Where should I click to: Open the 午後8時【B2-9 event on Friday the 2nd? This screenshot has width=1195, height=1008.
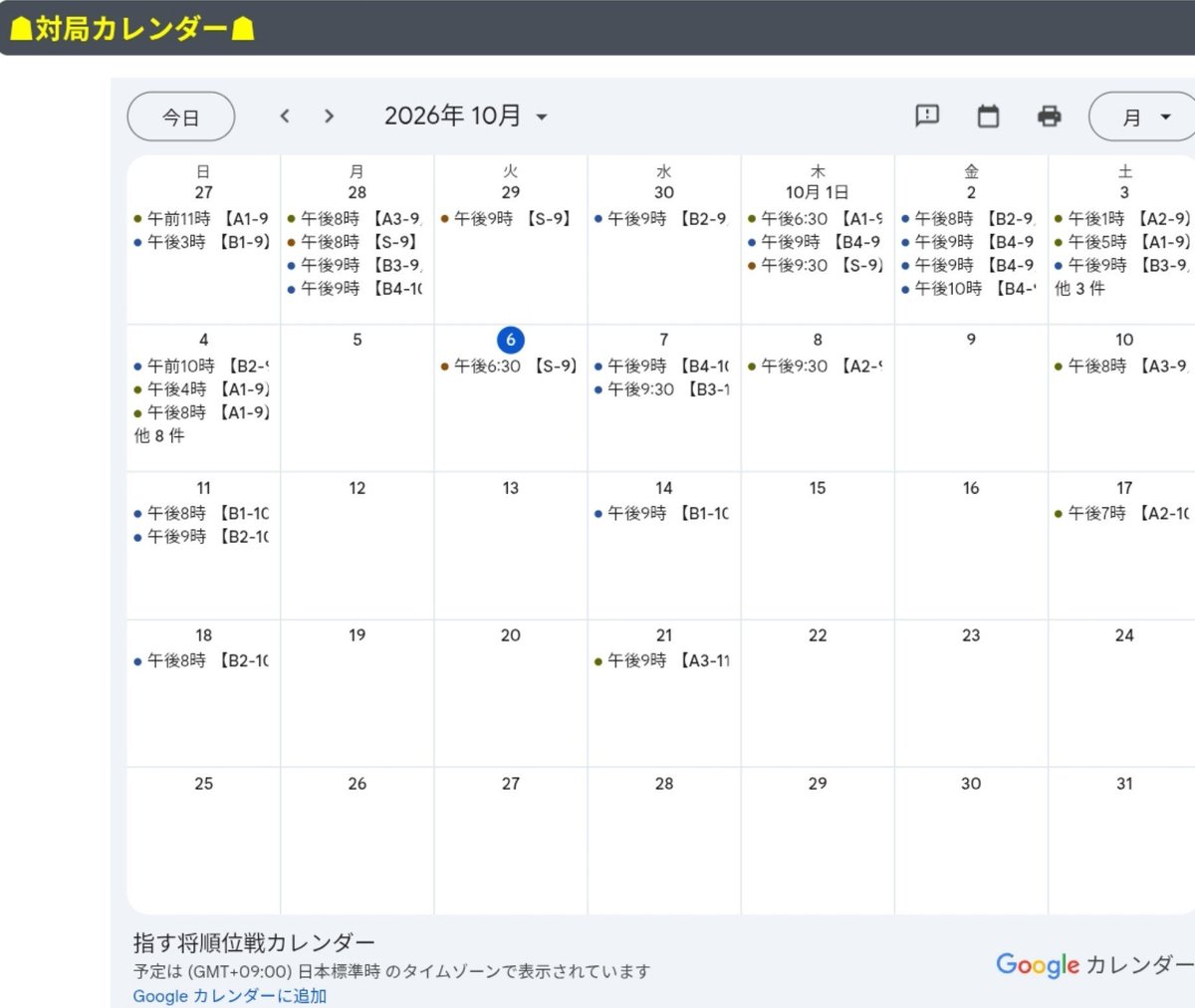coord(970,219)
